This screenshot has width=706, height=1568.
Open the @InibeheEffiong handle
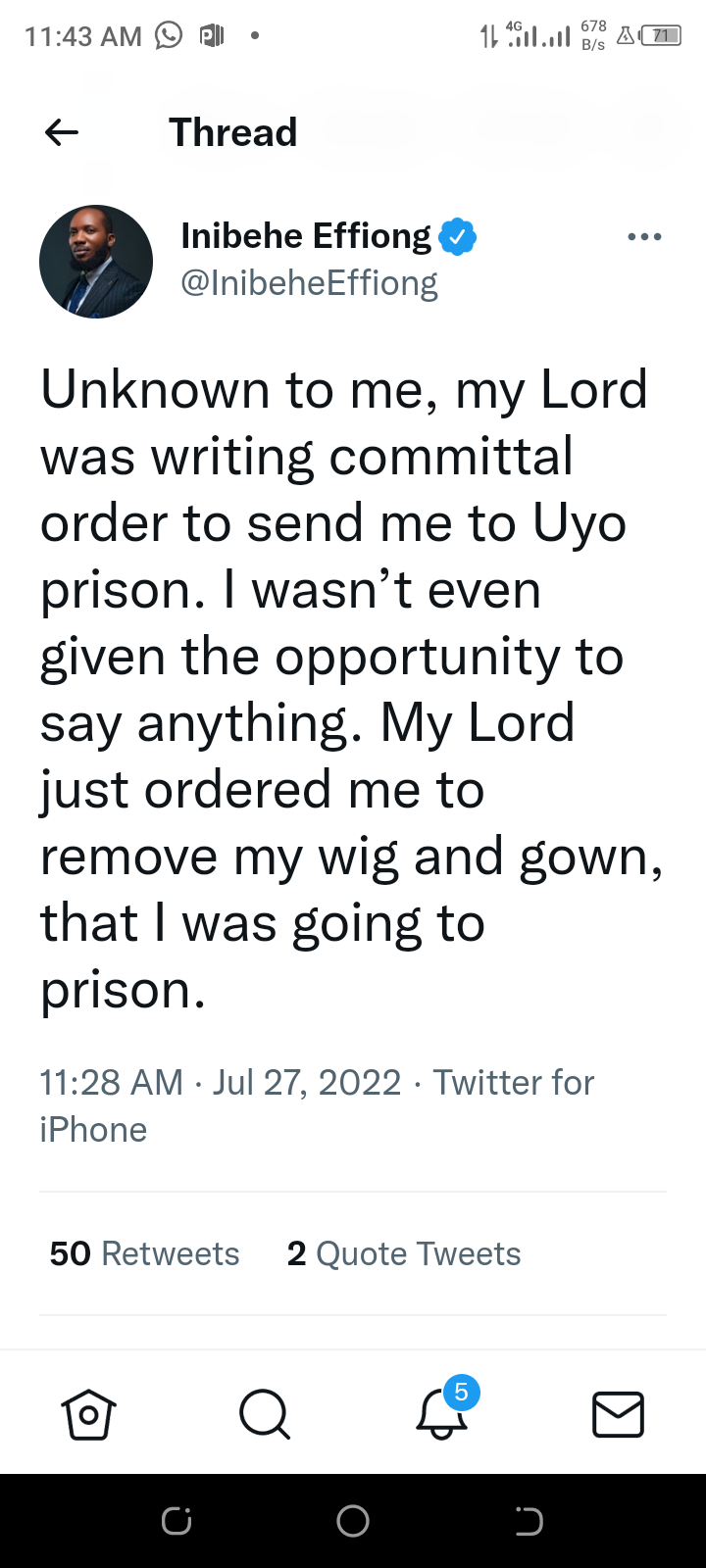[309, 283]
